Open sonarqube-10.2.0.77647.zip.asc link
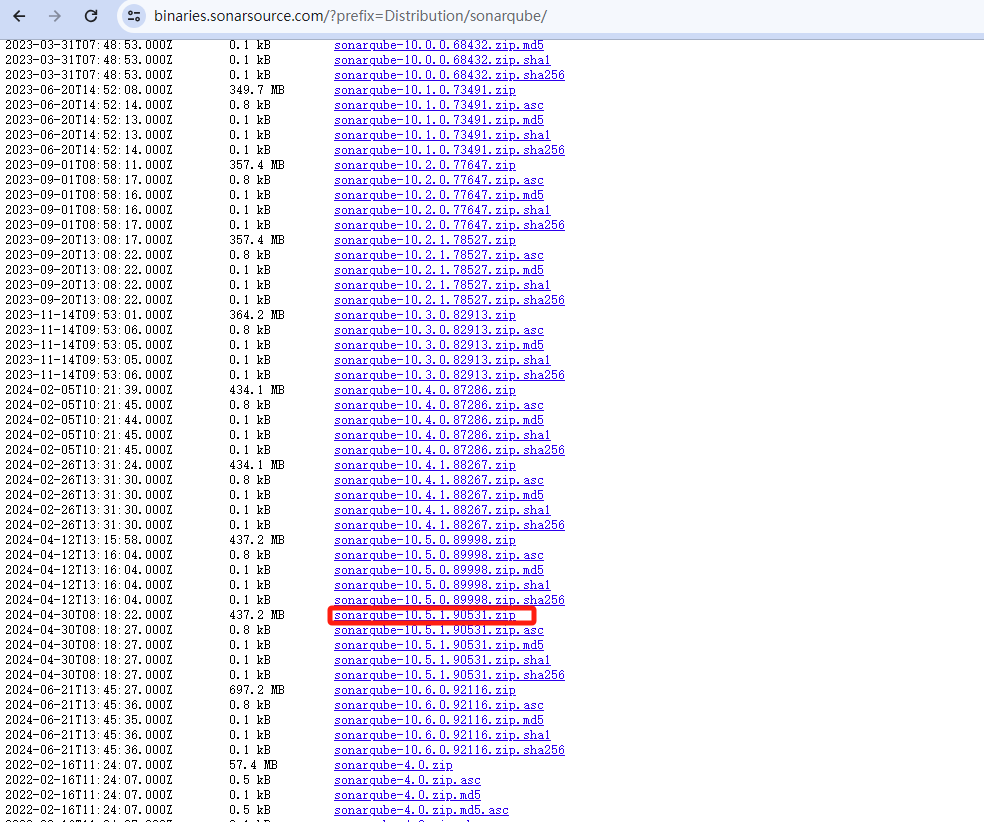Screen dimensions: 984x822 click(x=439, y=180)
